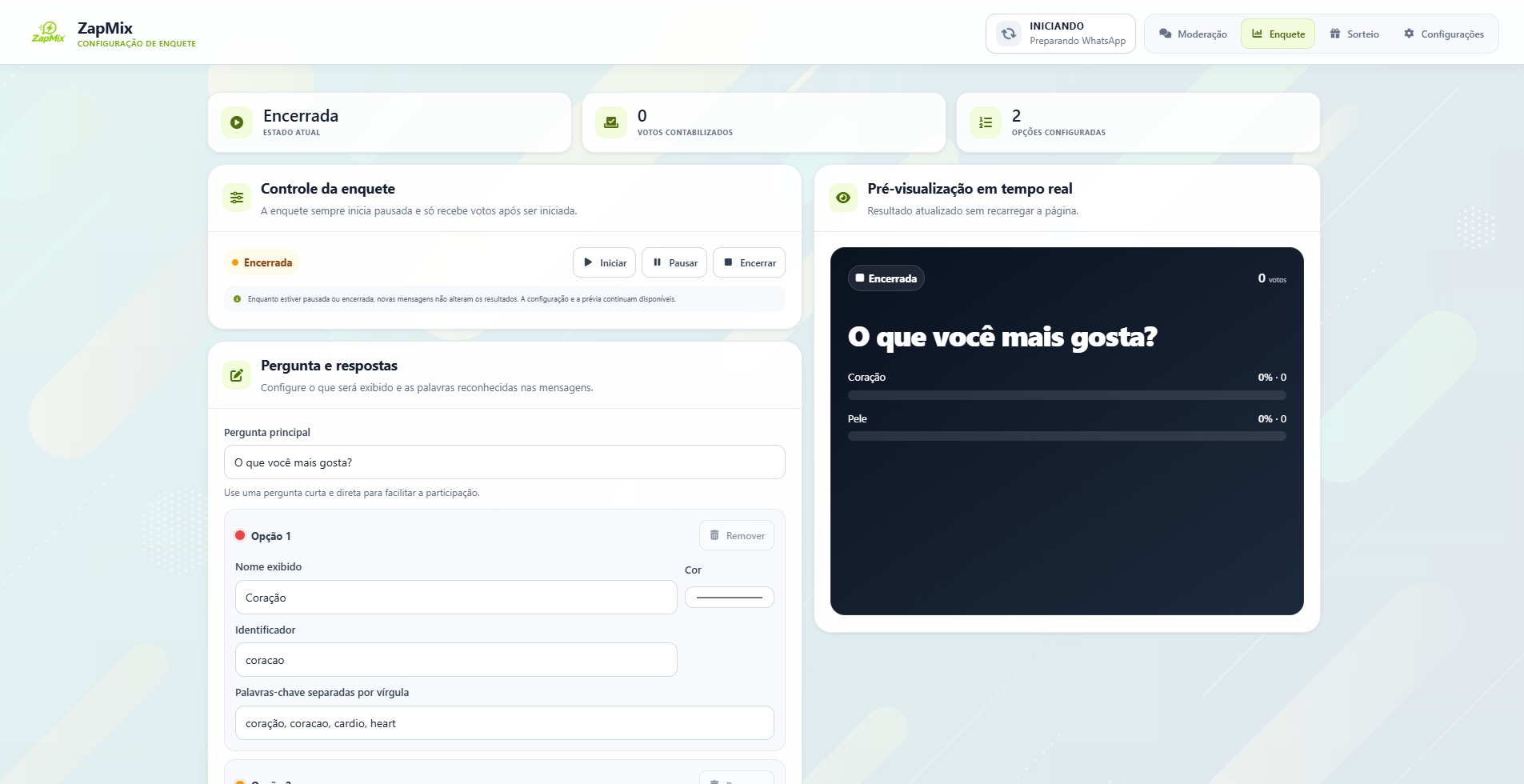Click the list icon on Opções Configuradas card

(986, 122)
